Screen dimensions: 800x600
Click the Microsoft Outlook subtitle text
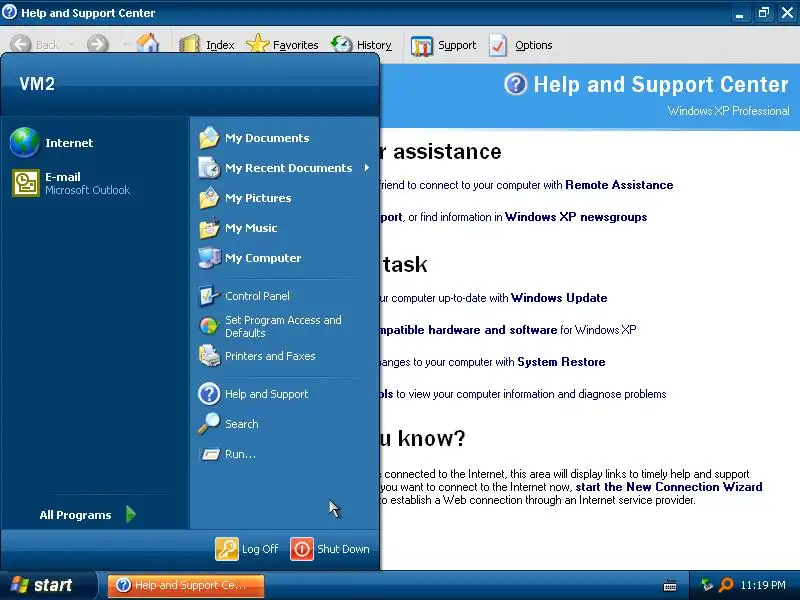[x=87, y=190]
